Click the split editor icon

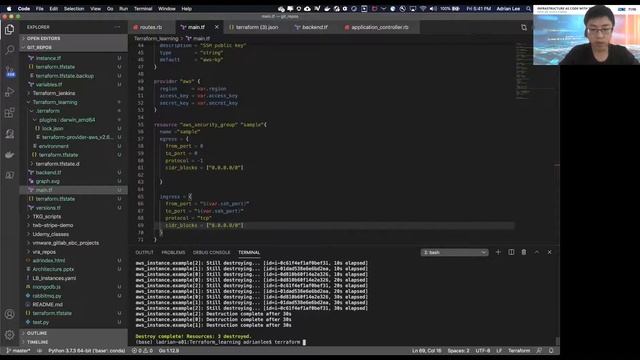coord(524,27)
